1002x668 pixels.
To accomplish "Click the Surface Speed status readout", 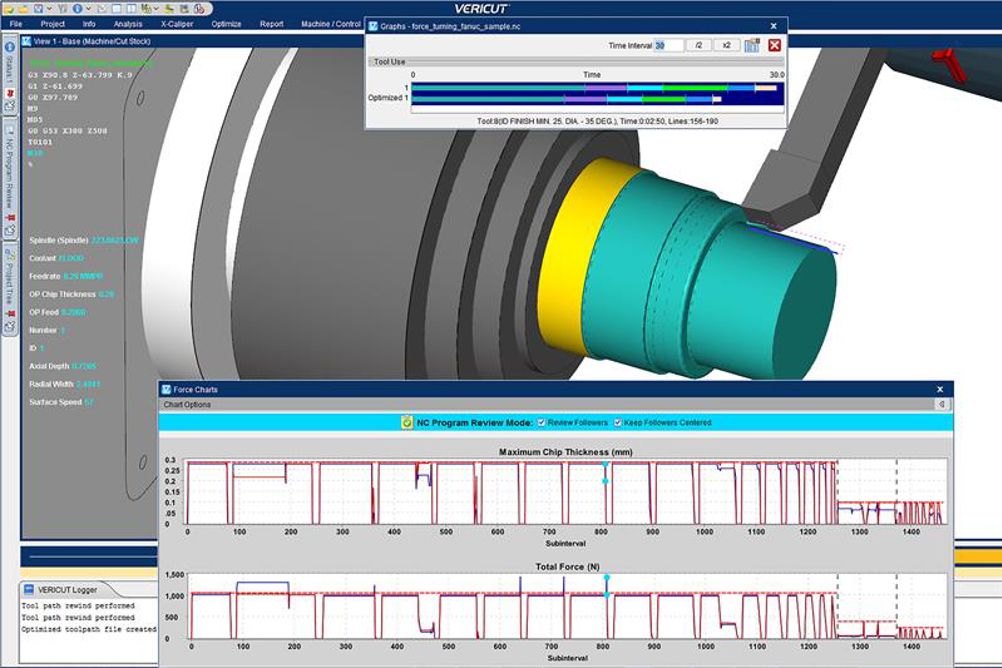I will pos(61,402).
